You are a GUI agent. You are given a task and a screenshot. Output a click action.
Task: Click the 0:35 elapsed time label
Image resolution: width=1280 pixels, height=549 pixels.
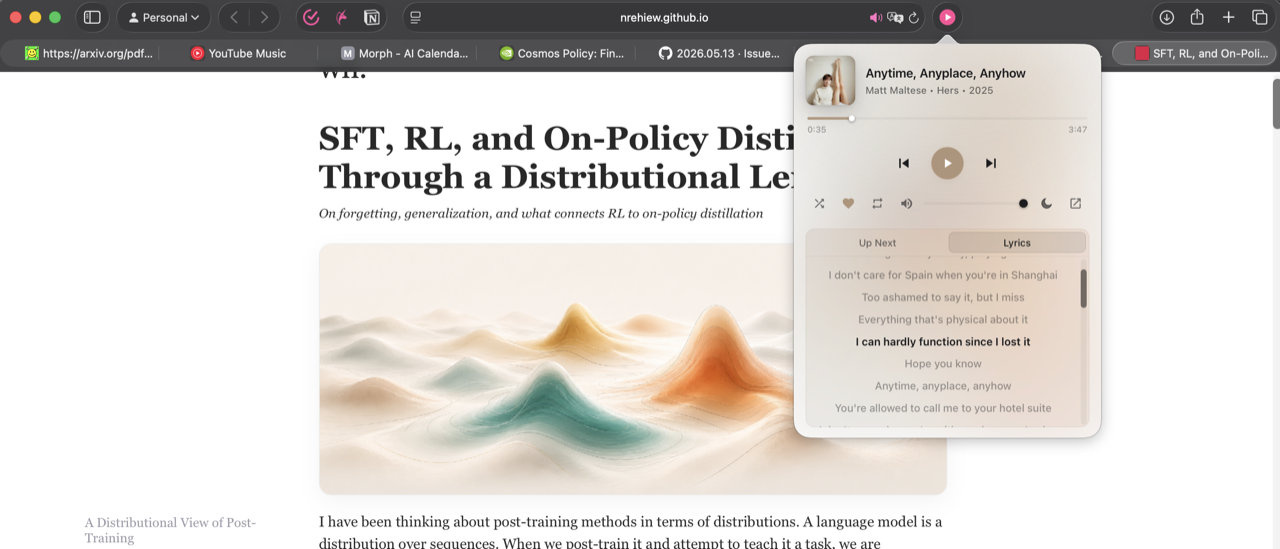click(817, 130)
